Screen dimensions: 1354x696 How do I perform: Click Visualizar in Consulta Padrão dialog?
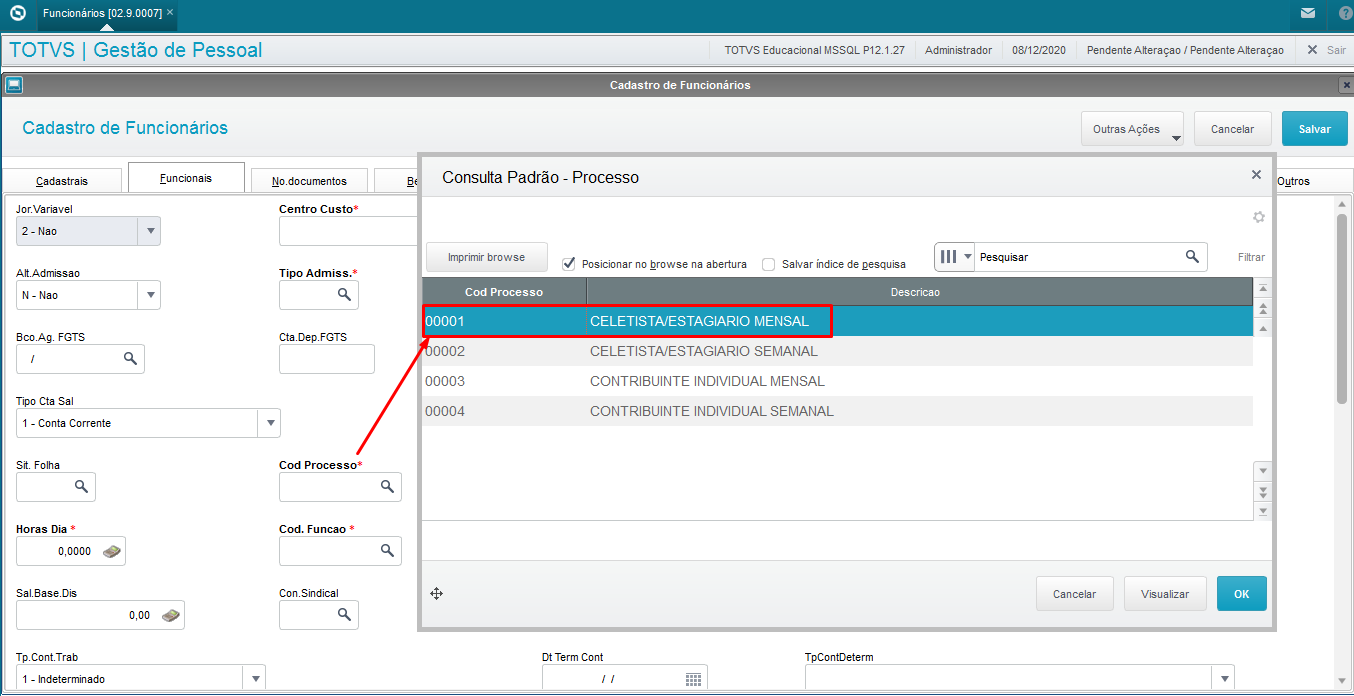tap(1165, 594)
